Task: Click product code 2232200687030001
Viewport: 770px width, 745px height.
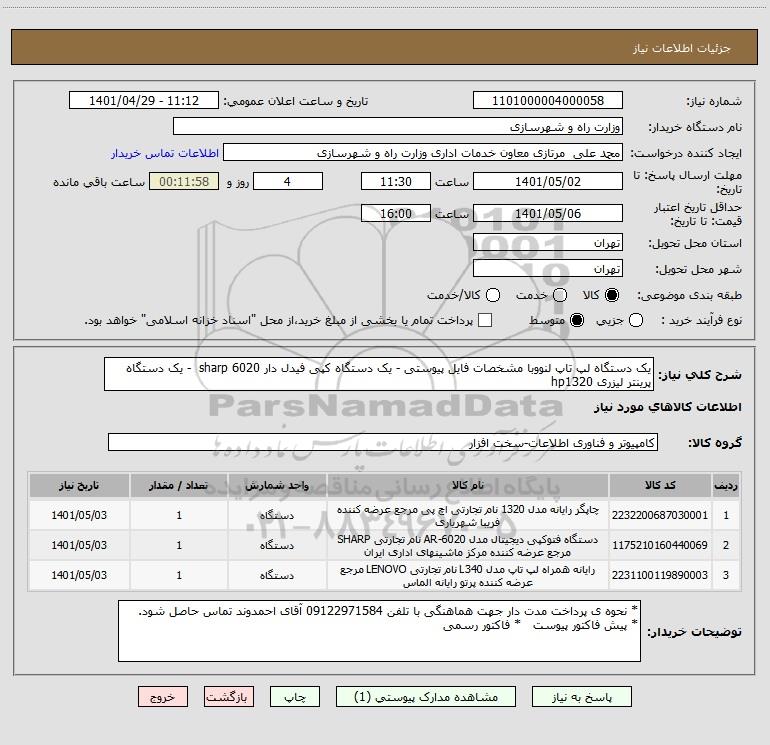Action: click(660, 515)
